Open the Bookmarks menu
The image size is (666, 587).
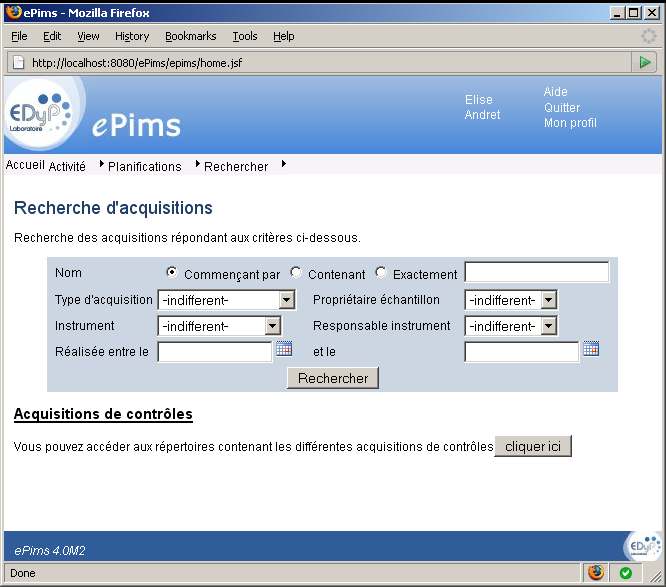click(x=190, y=36)
